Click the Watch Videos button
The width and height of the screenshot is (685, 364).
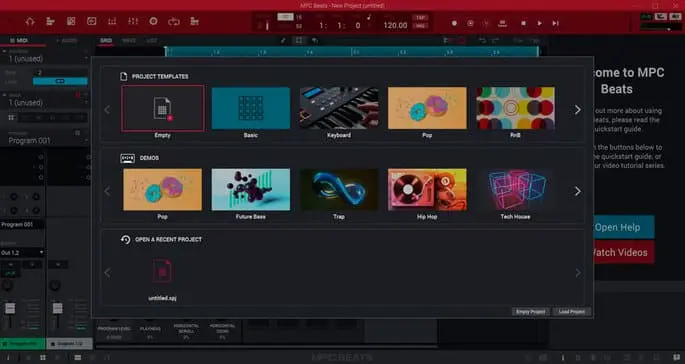pyautogui.click(x=623, y=252)
